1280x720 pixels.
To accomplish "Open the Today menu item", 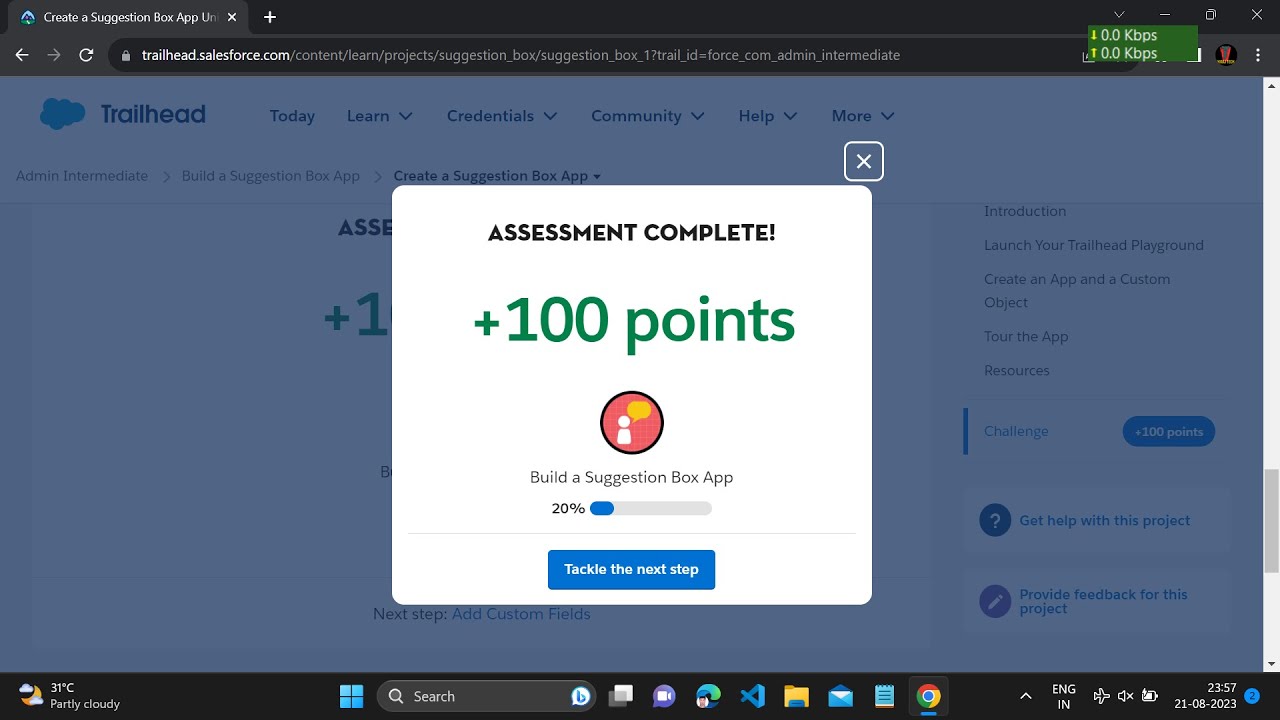I will [x=292, y=116].
